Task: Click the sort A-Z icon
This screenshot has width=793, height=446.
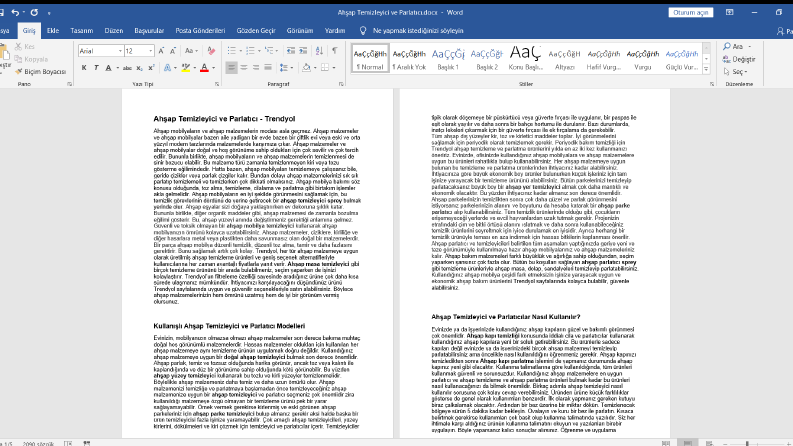Action: point(319,51)
